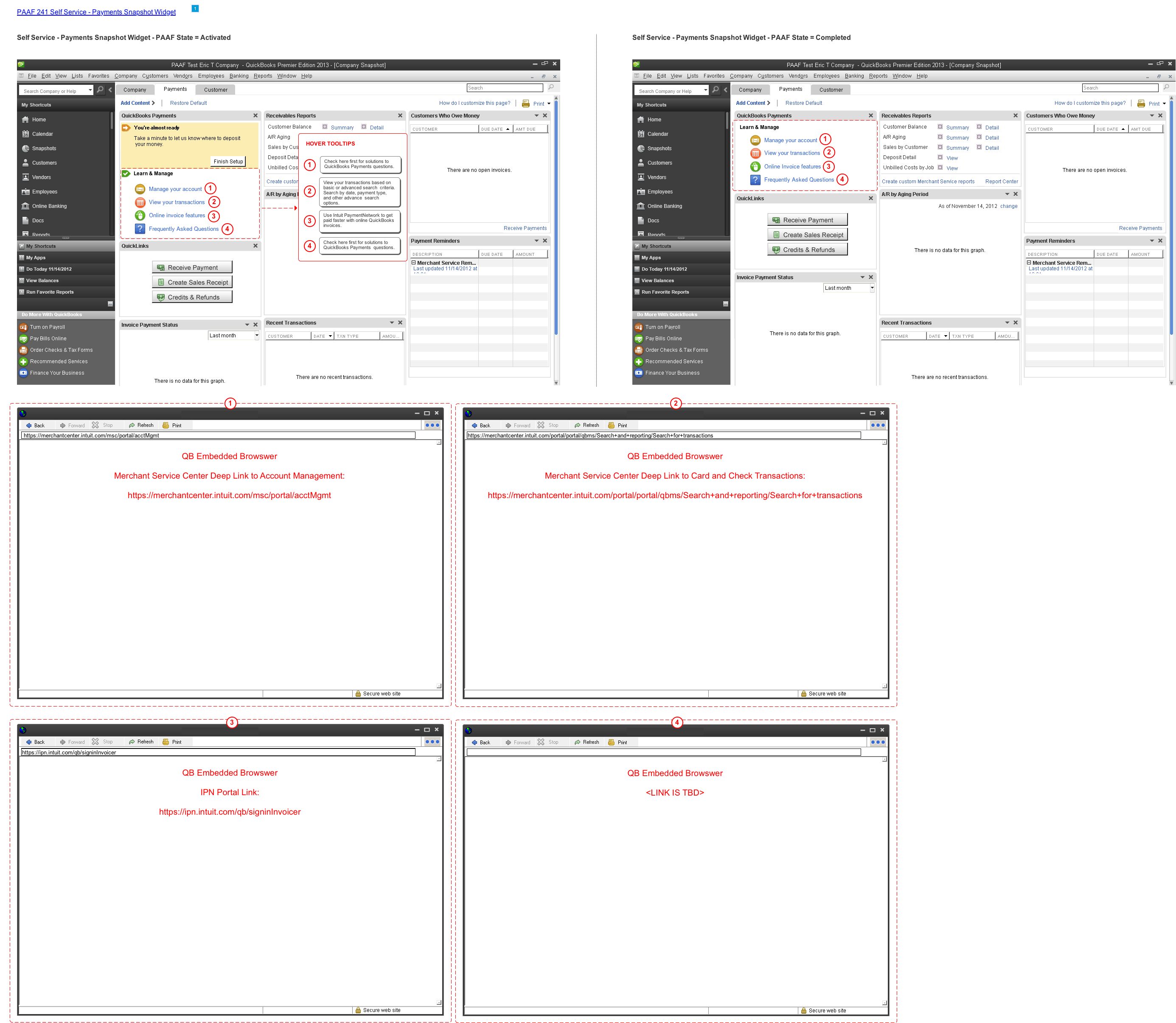Click search magnifier icon in left window sidebar
This screenshot has height=1023, width=1176.
[x=100, y=90]
